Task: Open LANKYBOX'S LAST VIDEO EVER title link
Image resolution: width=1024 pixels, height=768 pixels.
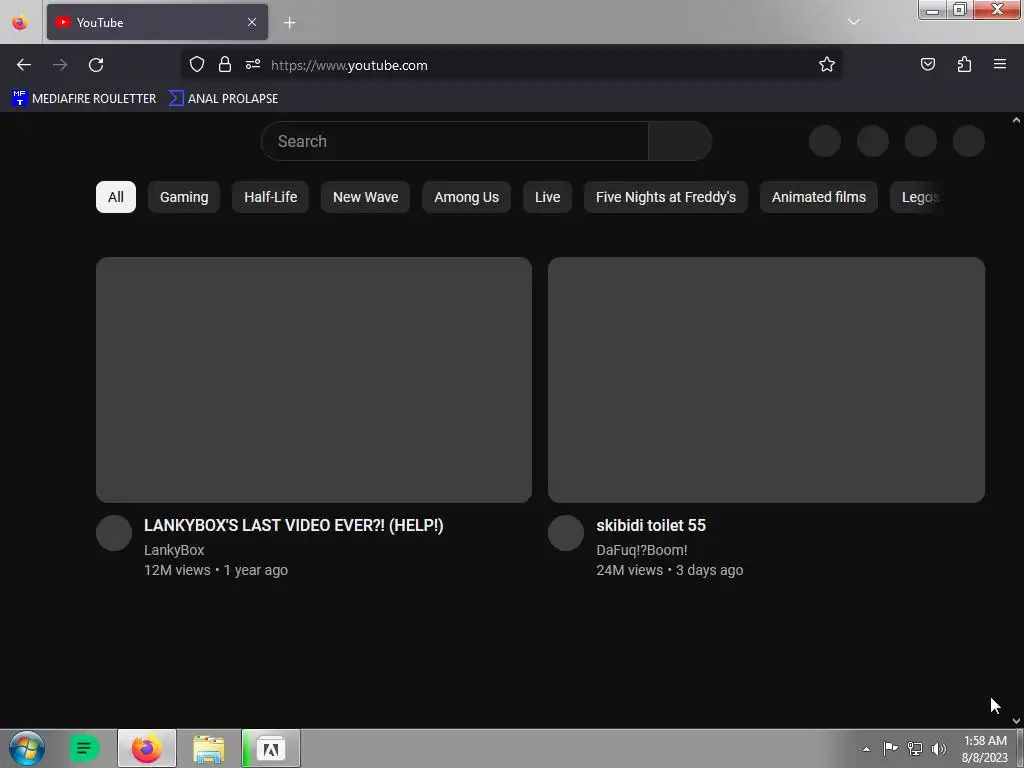Action: point(294,526)
